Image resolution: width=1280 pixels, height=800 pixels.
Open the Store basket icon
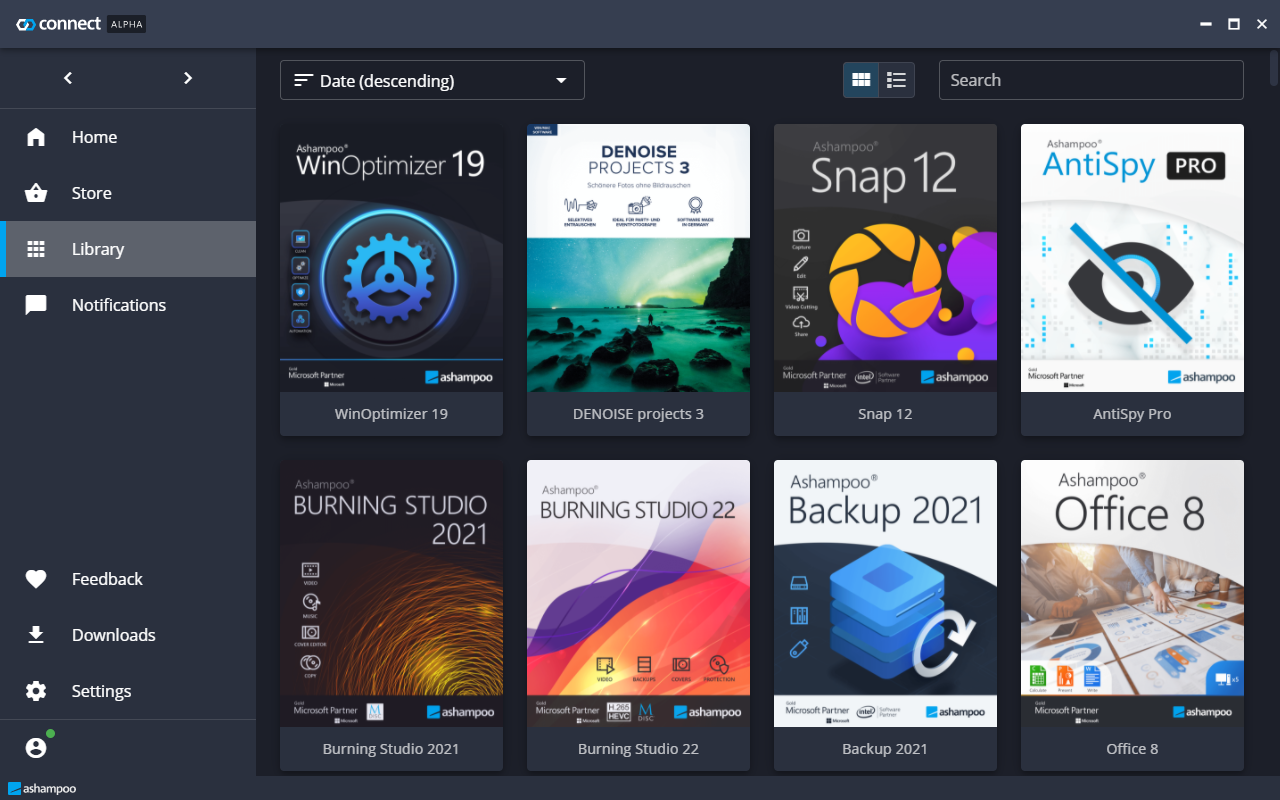pyautogui.click(x=36, y=193)
